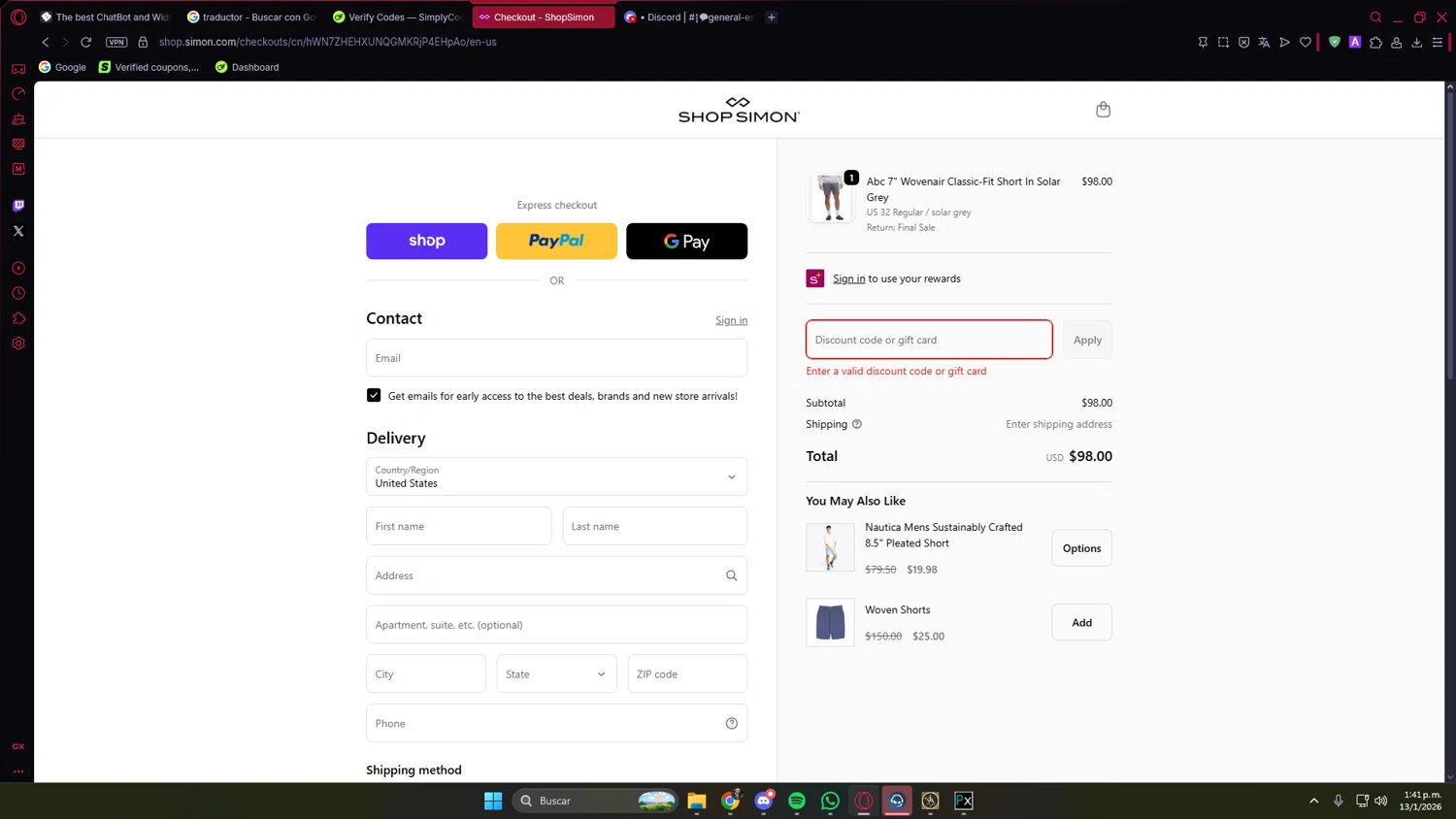Click the Address field
The width and height of the screenshot is (1456, 819).
point(556,575)
